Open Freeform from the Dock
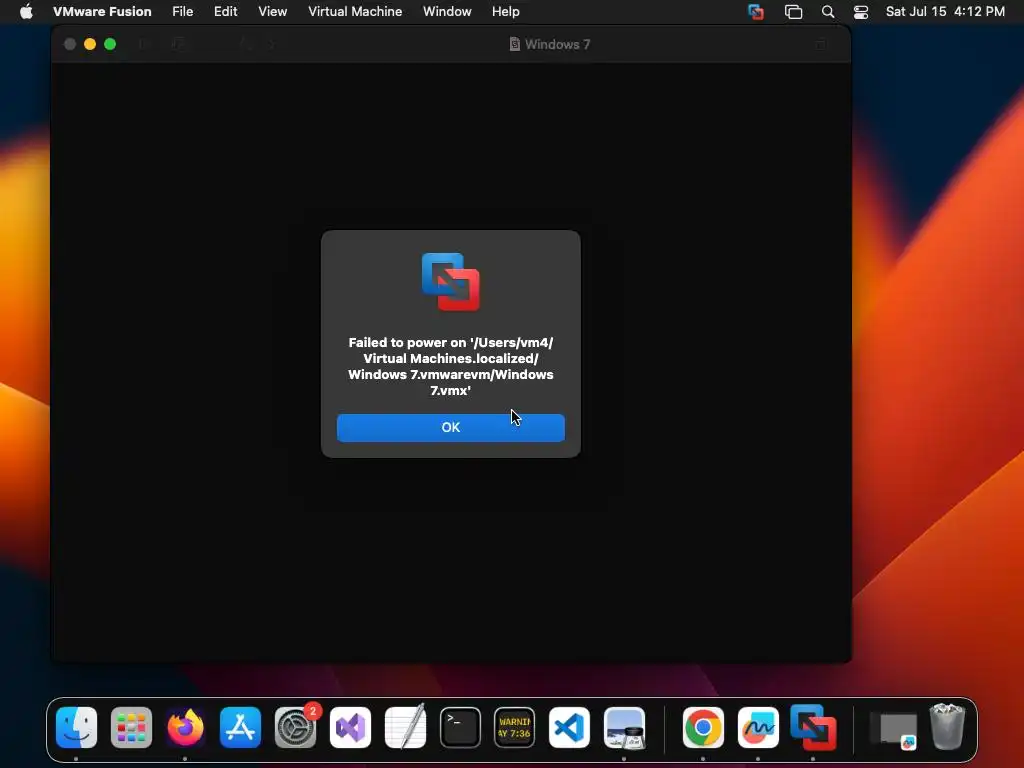Screen dimensions: 1024x768 [758, 728]
